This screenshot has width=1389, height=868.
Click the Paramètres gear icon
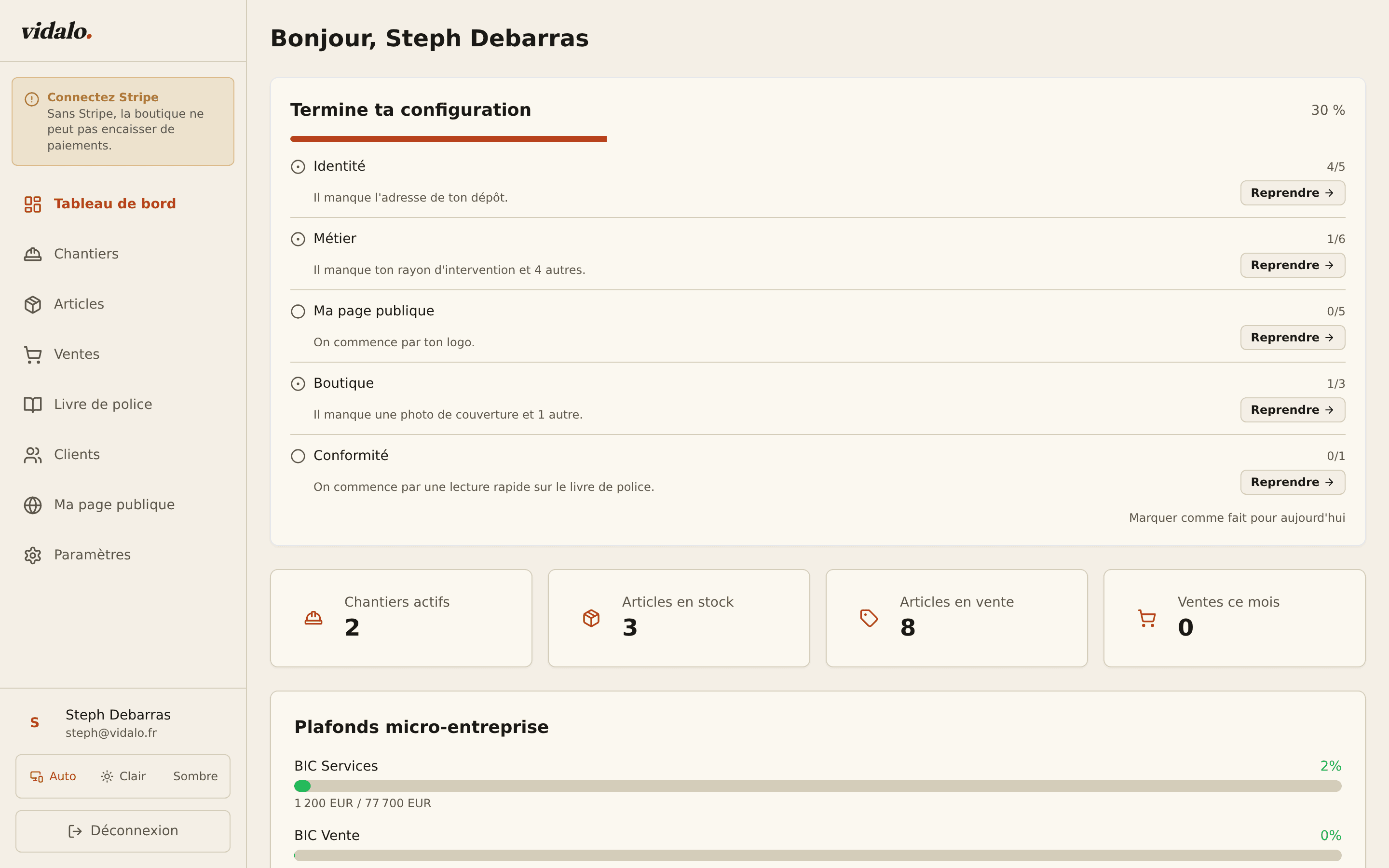click(33, 555)
